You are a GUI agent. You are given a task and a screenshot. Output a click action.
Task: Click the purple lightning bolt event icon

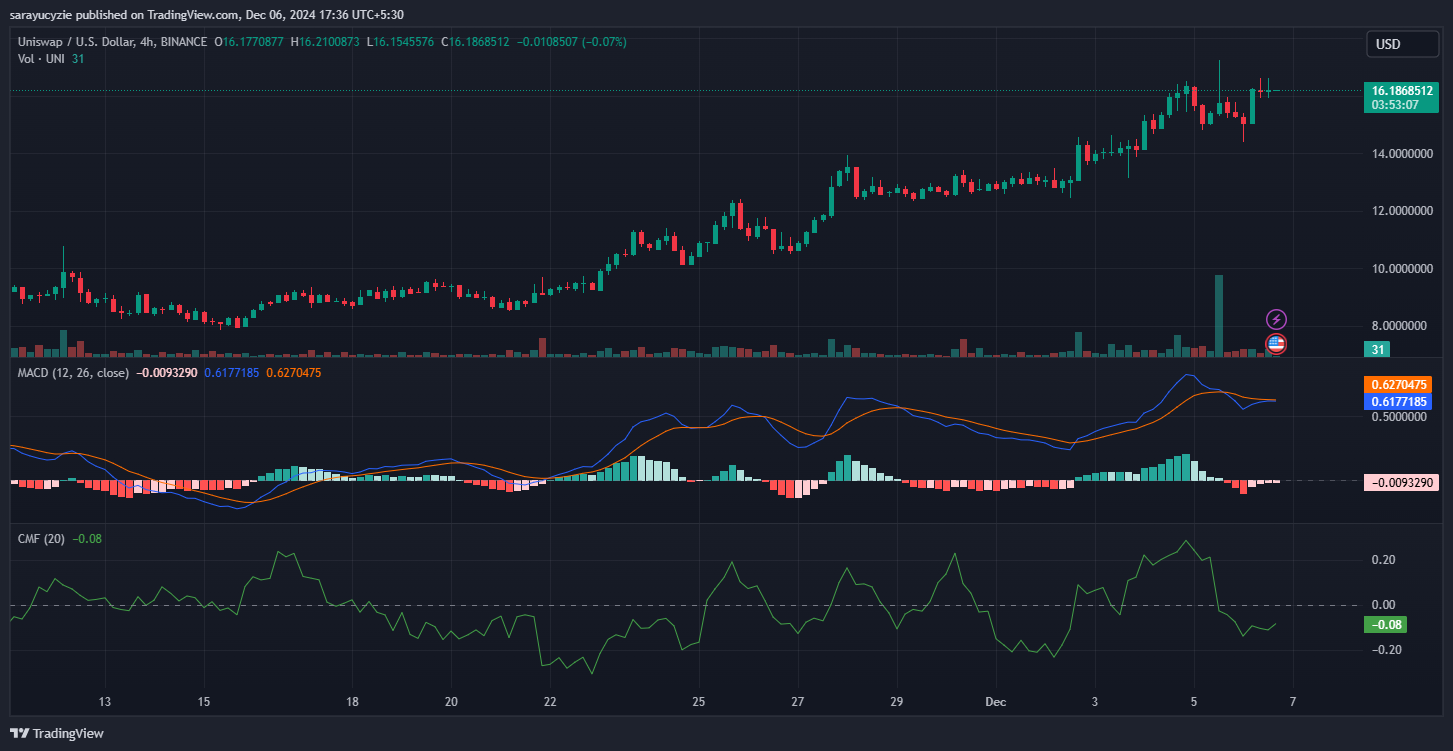(x=1276, y=320)
